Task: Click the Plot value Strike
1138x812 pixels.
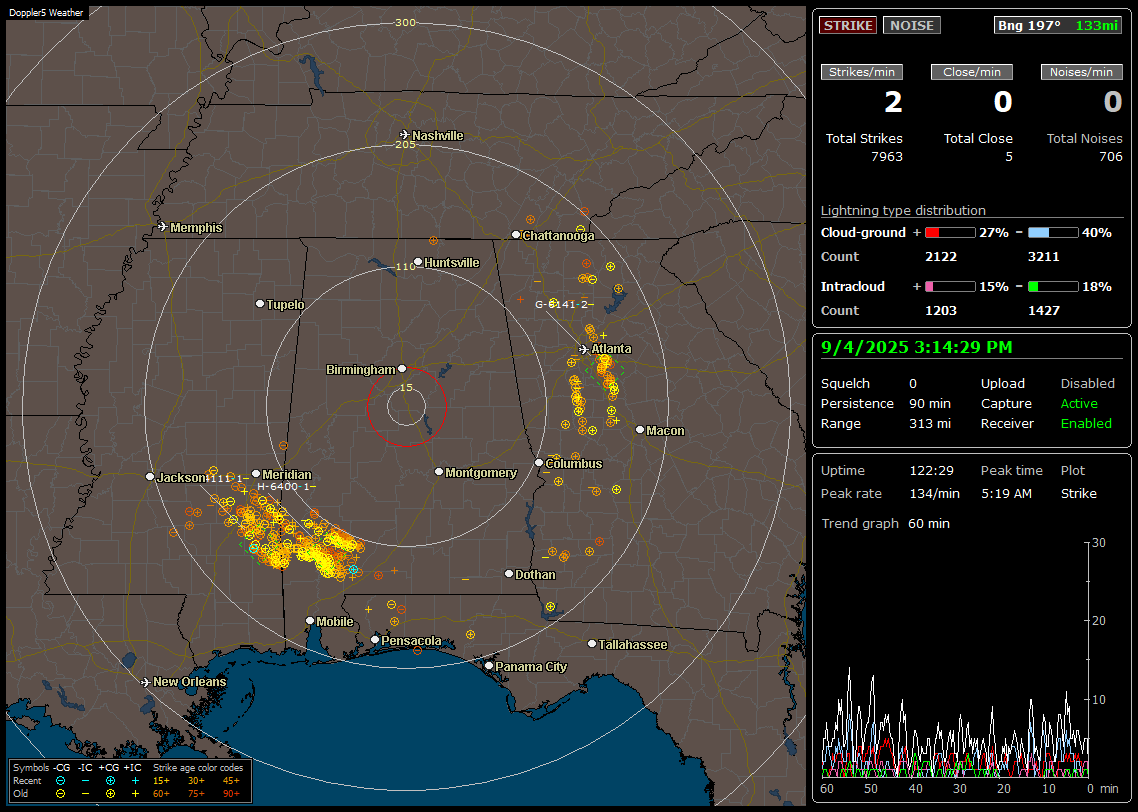Action: tap(1078, 493)
